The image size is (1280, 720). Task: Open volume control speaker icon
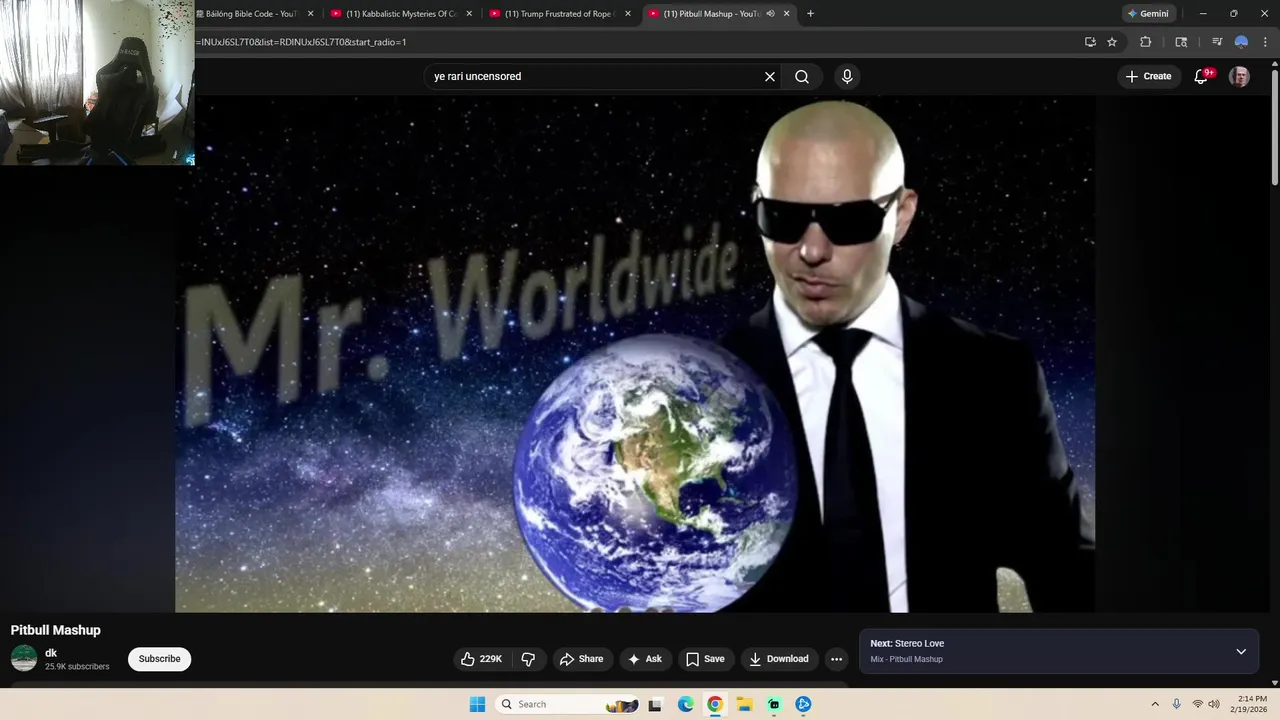pos(1214,704)
